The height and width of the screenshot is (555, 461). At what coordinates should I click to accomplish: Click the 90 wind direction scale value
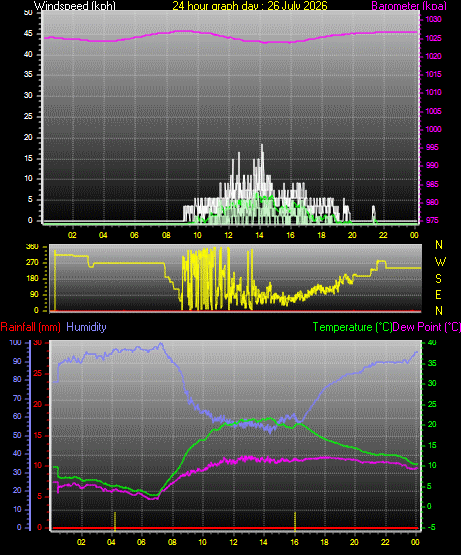click(x=34, y=294)
